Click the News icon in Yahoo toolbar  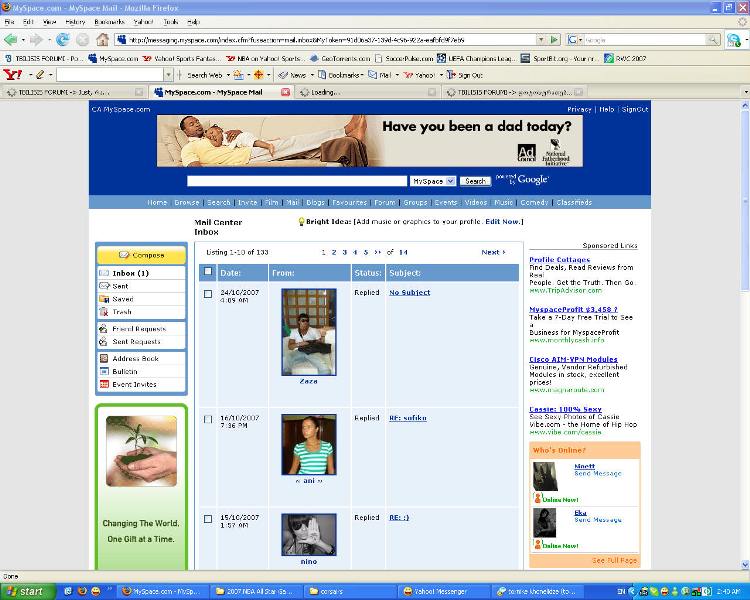(283, 75)
